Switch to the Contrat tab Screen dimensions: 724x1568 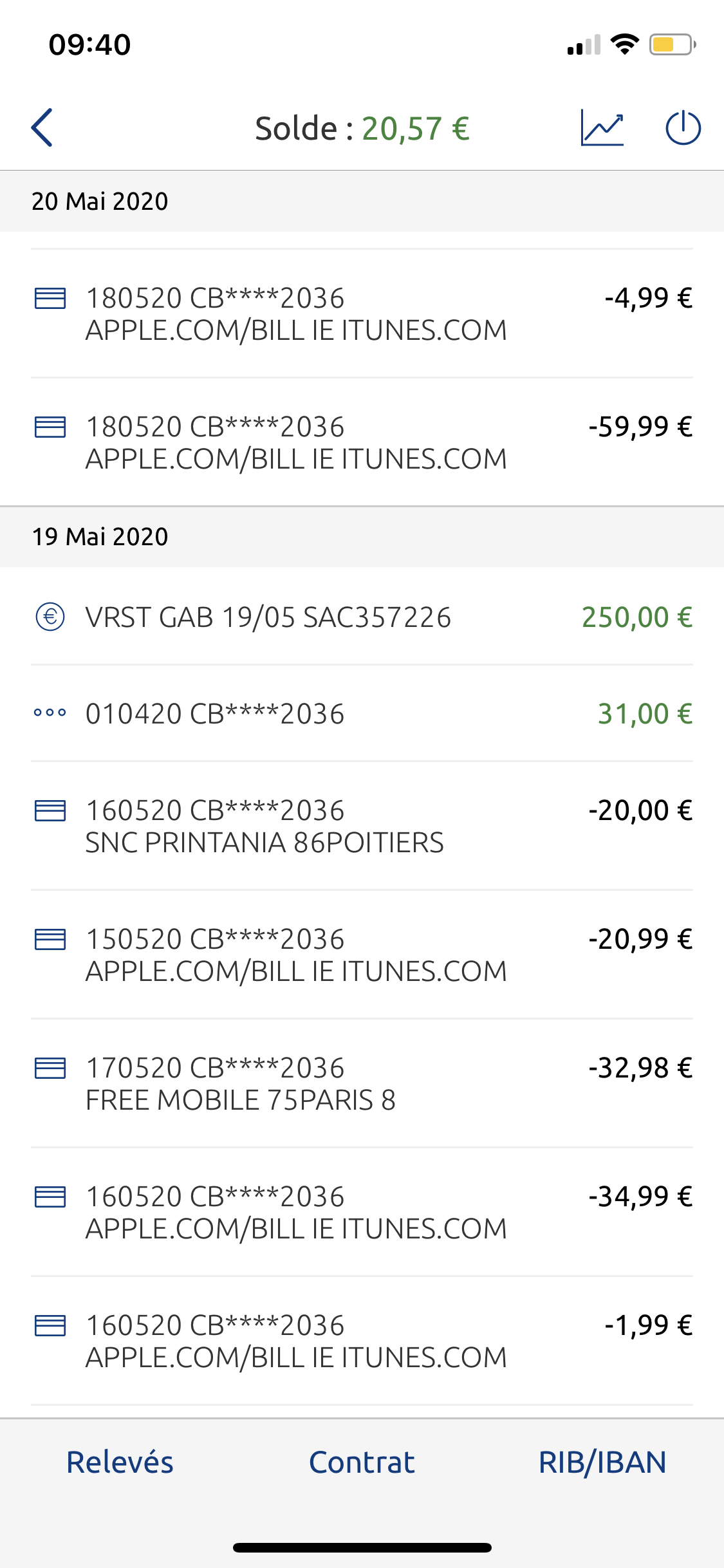(362, 1462)
